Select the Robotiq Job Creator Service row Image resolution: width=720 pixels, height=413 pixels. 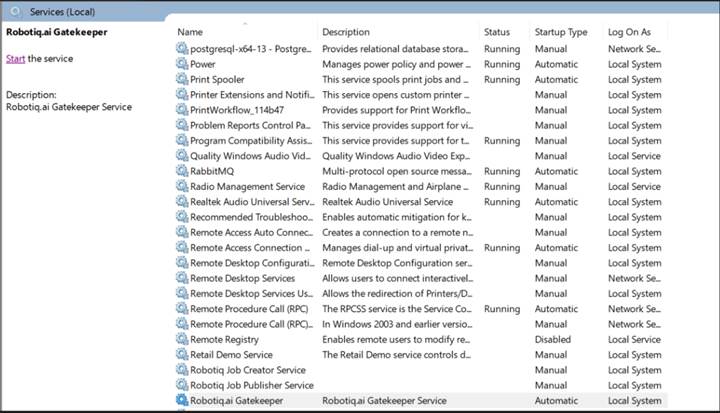[421, 370]
